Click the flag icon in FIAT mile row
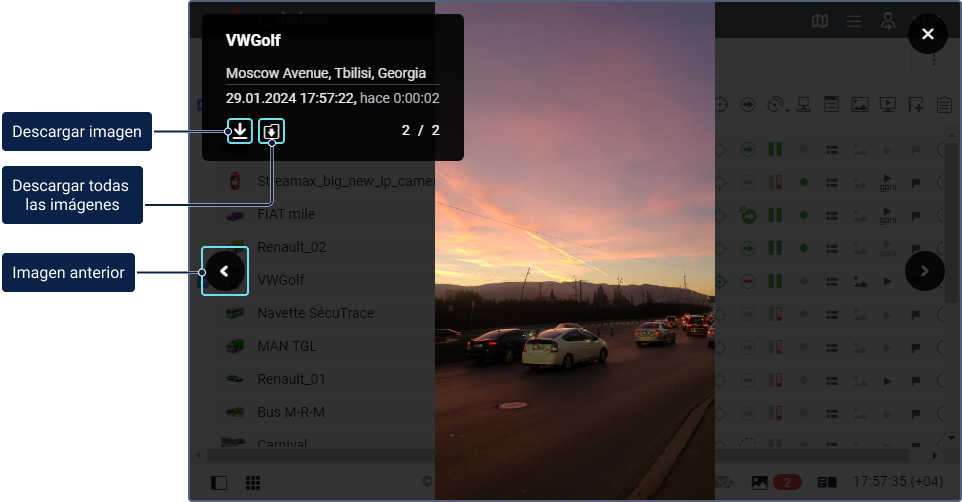 click(x=916, y=216)
